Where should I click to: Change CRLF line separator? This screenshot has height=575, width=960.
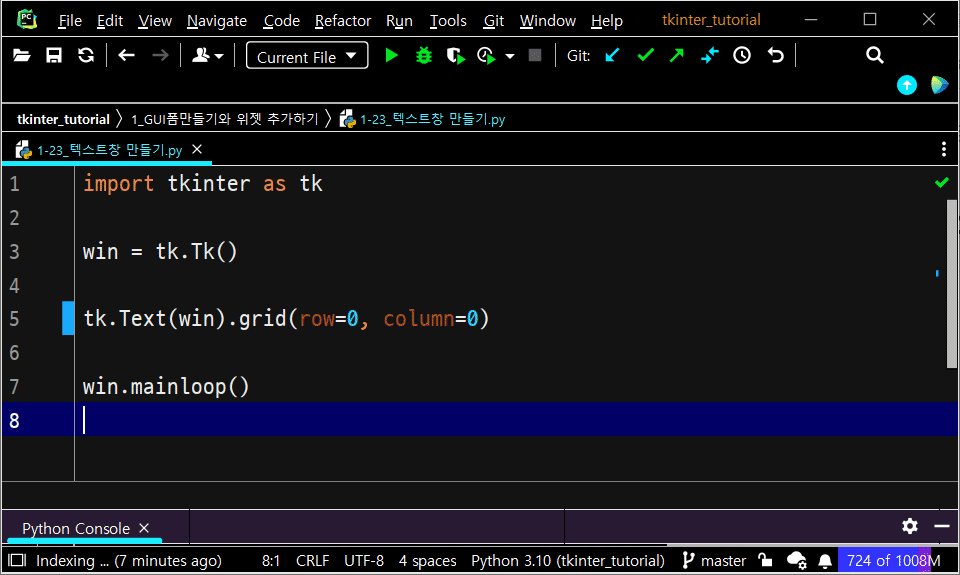[x=312, y=561]
